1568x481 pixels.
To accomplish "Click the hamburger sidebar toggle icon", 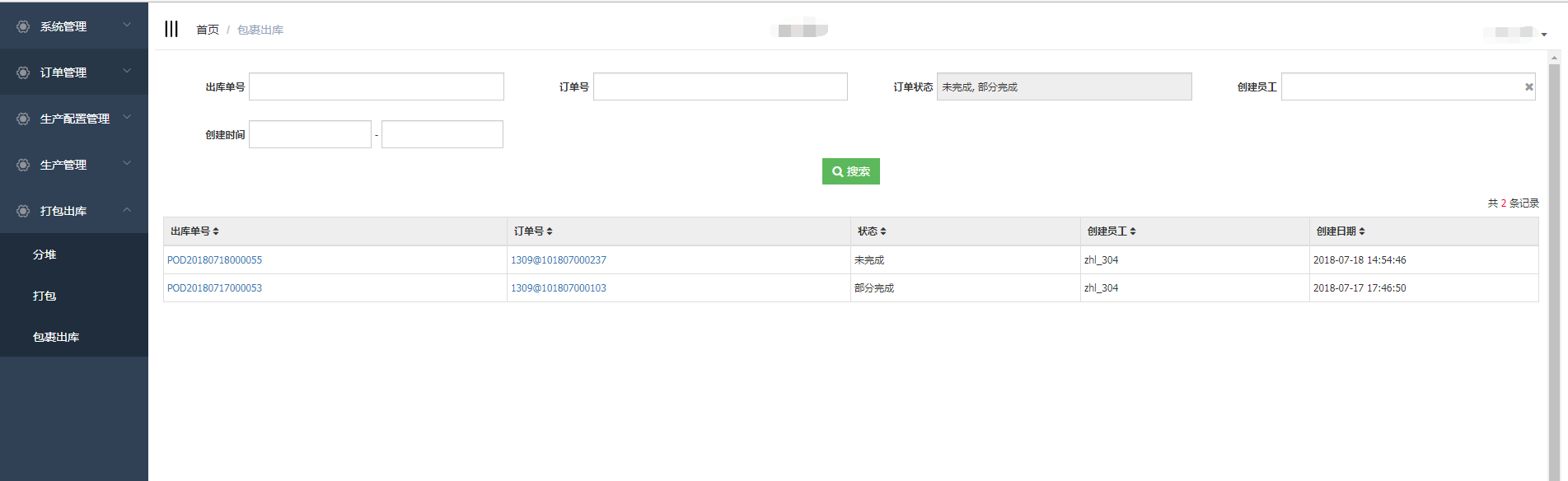I will coord(171,29).
